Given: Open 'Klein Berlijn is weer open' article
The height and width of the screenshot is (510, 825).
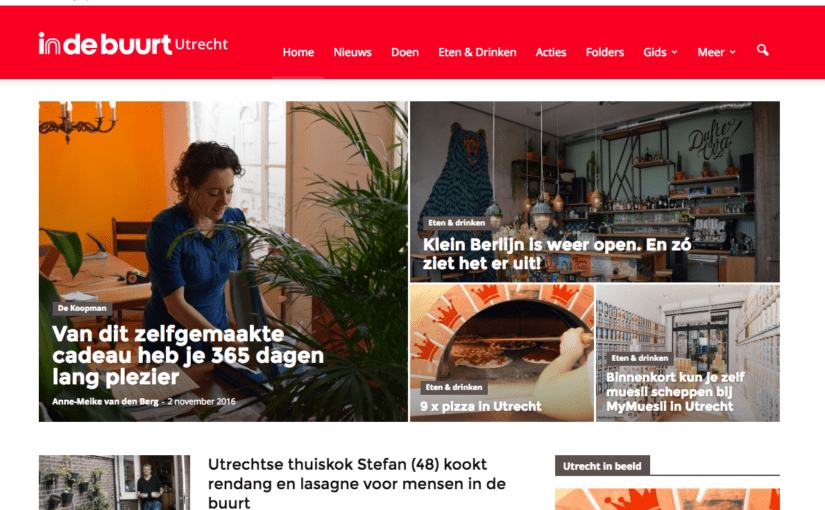Looking at the screenshot, I should (557, 254).
